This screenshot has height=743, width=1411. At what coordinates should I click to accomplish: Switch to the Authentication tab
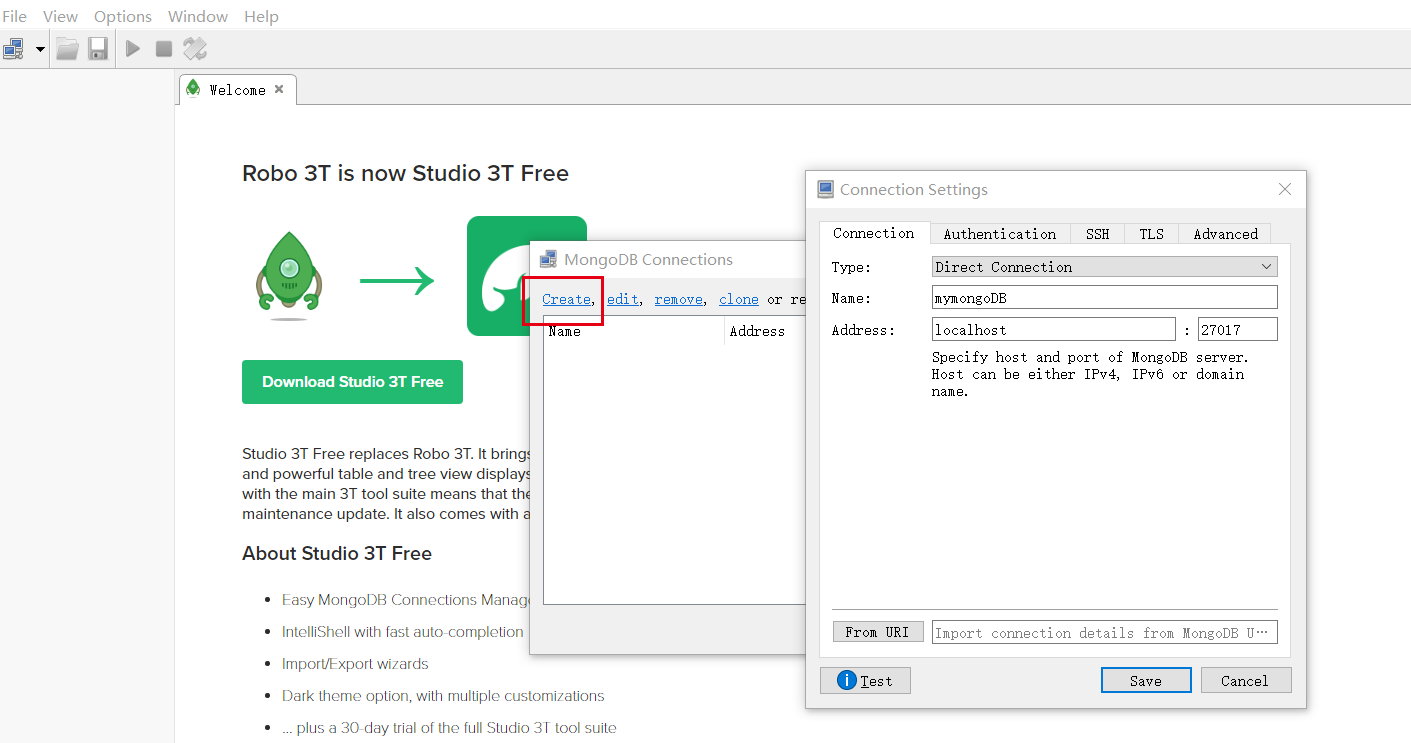tap(1000, 234)
